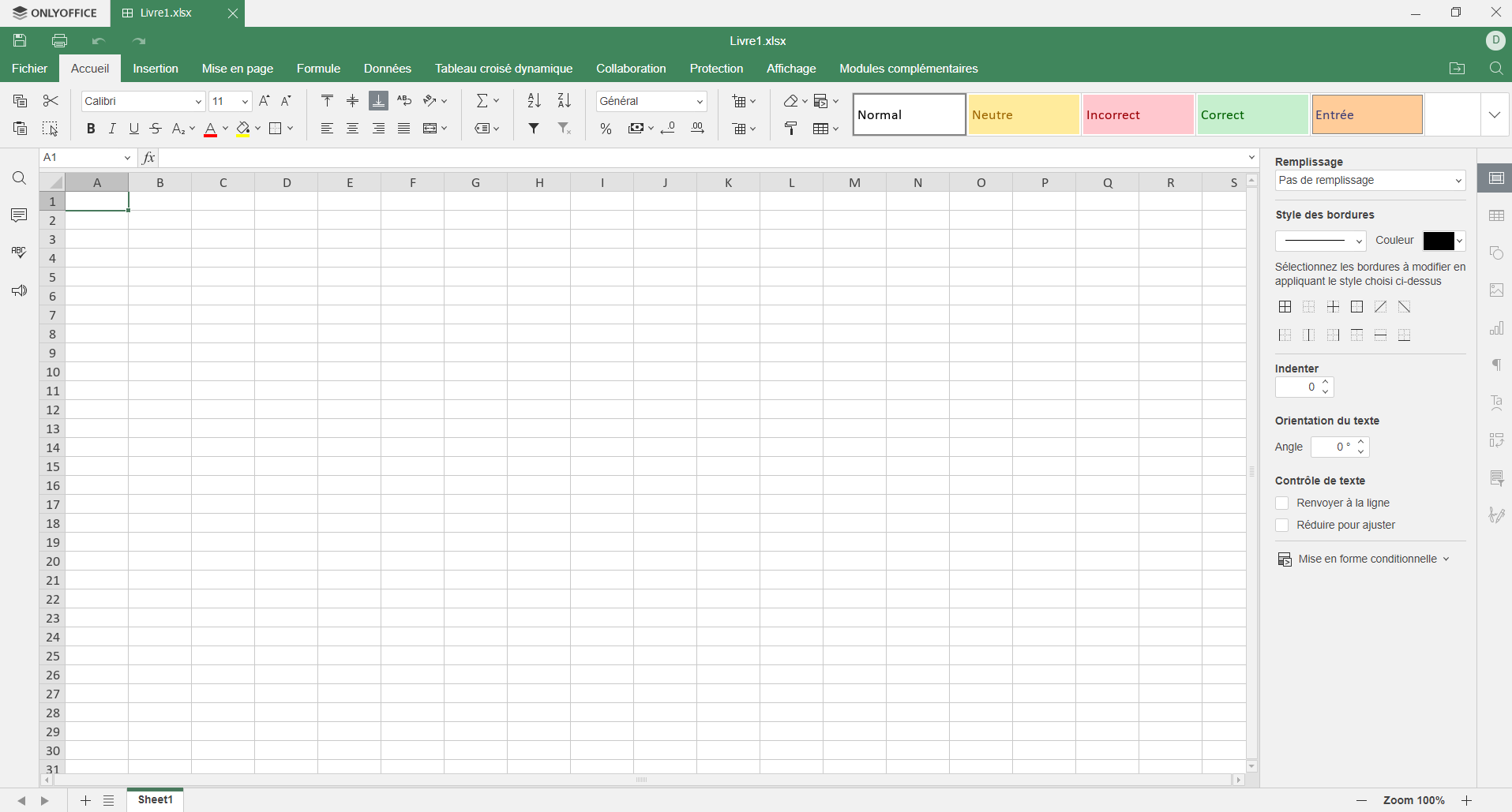Sort ascending icon
This screenshot has width=1512, height=812.
[x=535, y=101]
